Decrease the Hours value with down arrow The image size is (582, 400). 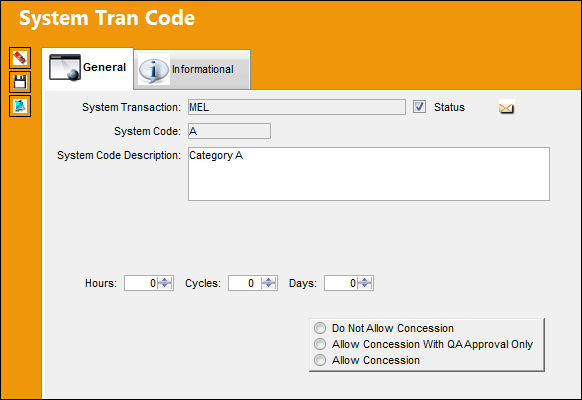(165, 286)
